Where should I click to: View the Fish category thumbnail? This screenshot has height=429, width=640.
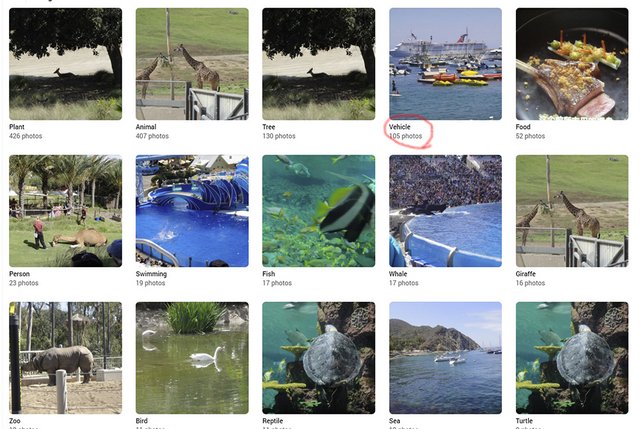318,211
